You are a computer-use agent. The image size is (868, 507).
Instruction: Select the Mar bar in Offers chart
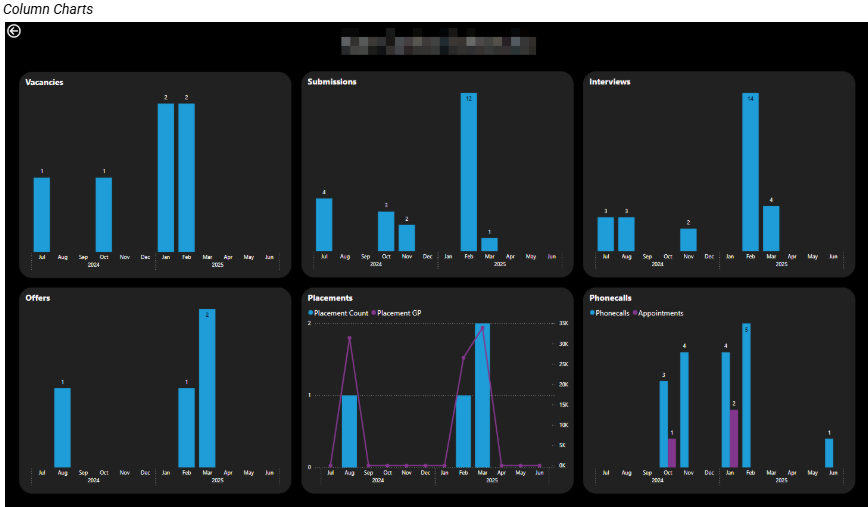coord(207,388)
